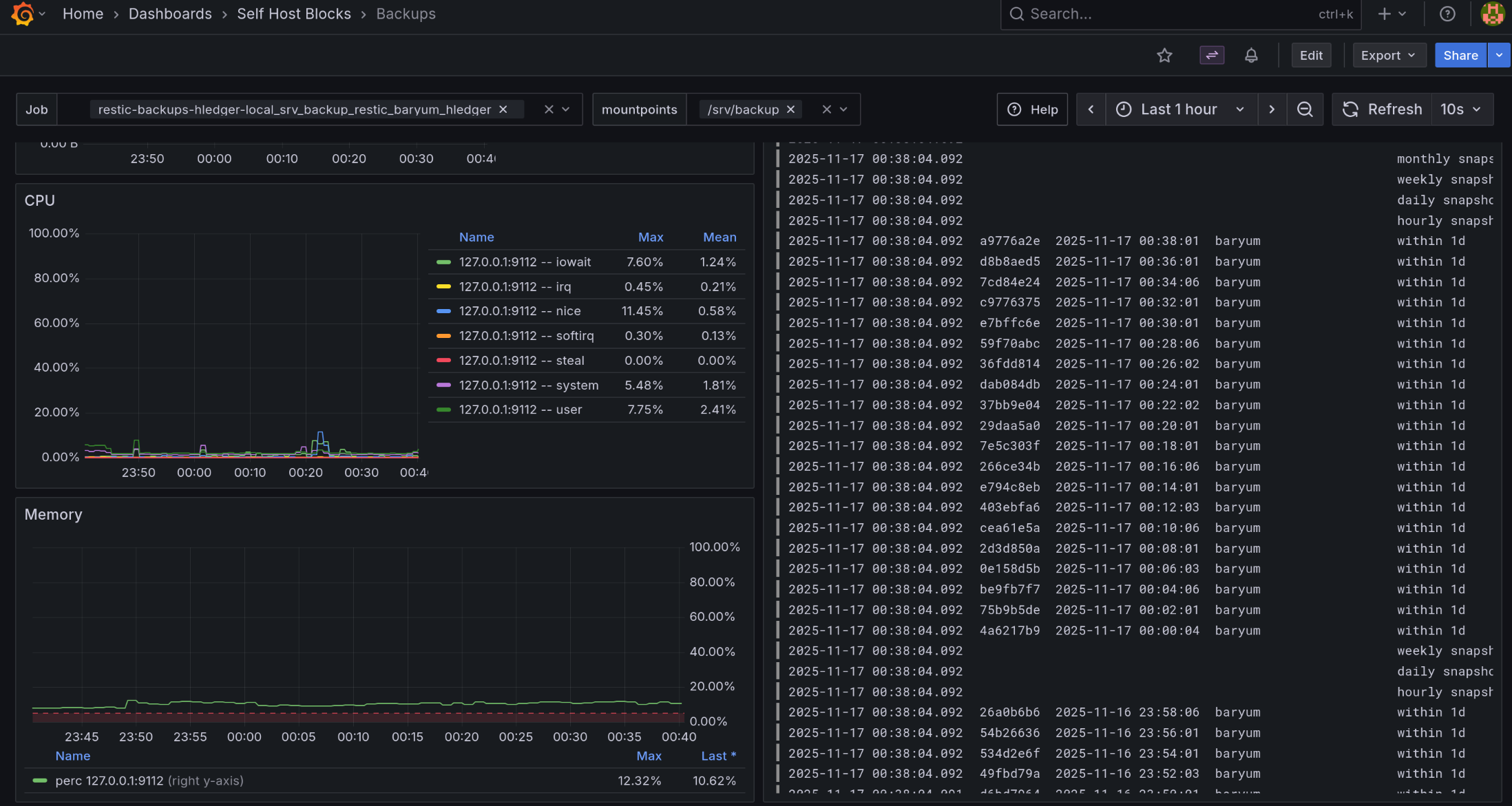The width and height of the screenshot is (1512, 806).
Task: Click the blue Share button
Action: [x=1460, y=55]
